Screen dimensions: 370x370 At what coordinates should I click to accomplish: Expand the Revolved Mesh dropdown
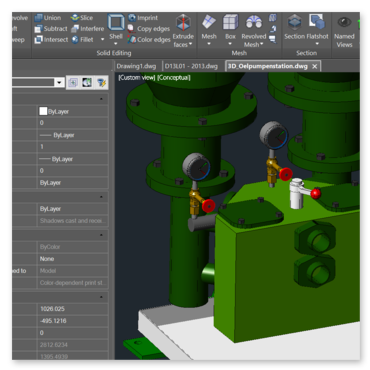point(262,44)
